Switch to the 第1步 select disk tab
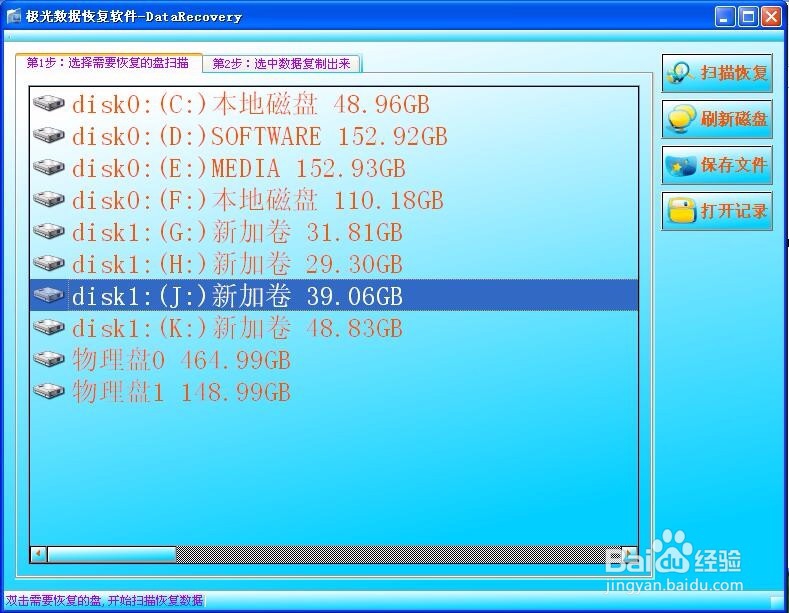 point(108,63)
